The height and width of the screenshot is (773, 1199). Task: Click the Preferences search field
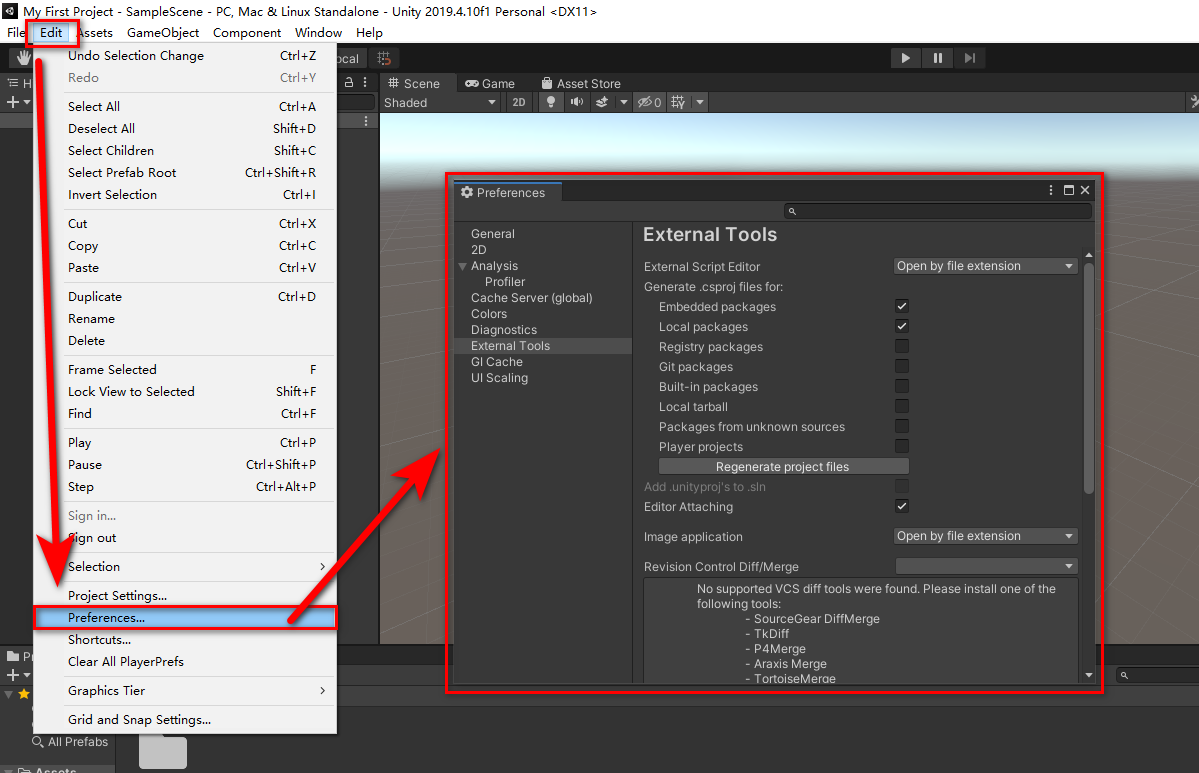[x=937, y=211]
